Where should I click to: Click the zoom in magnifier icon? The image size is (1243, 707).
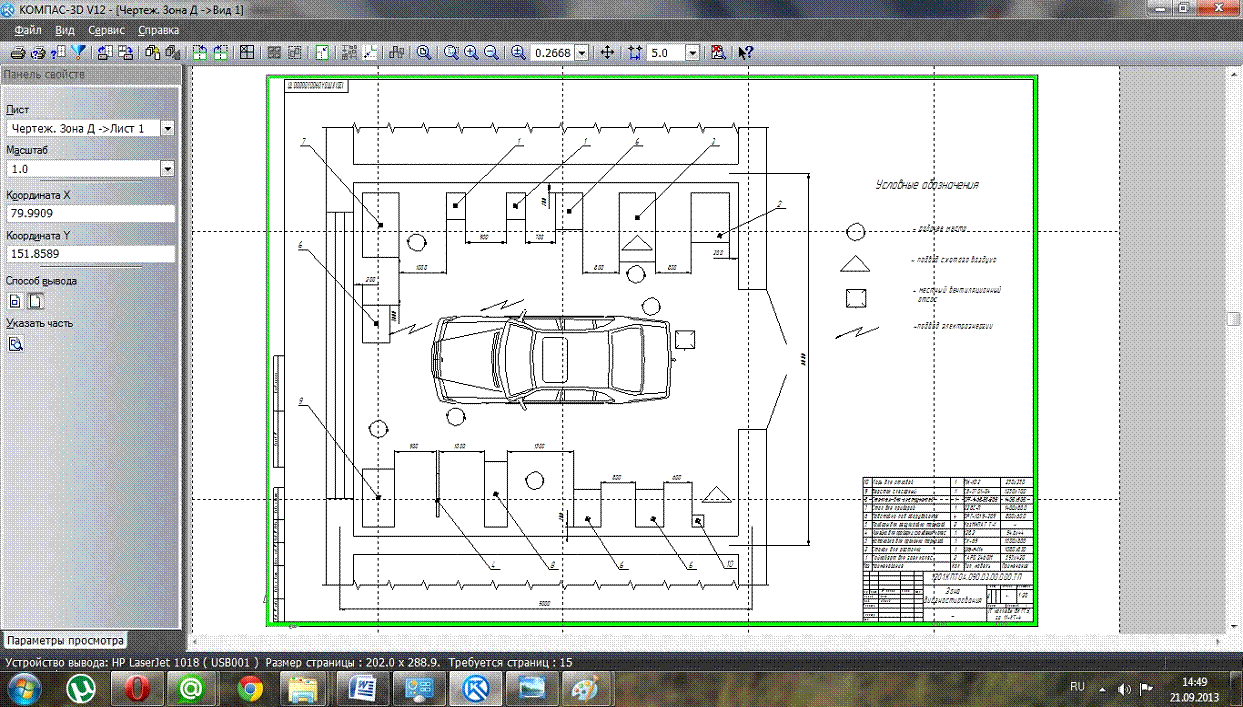point(471,52)
